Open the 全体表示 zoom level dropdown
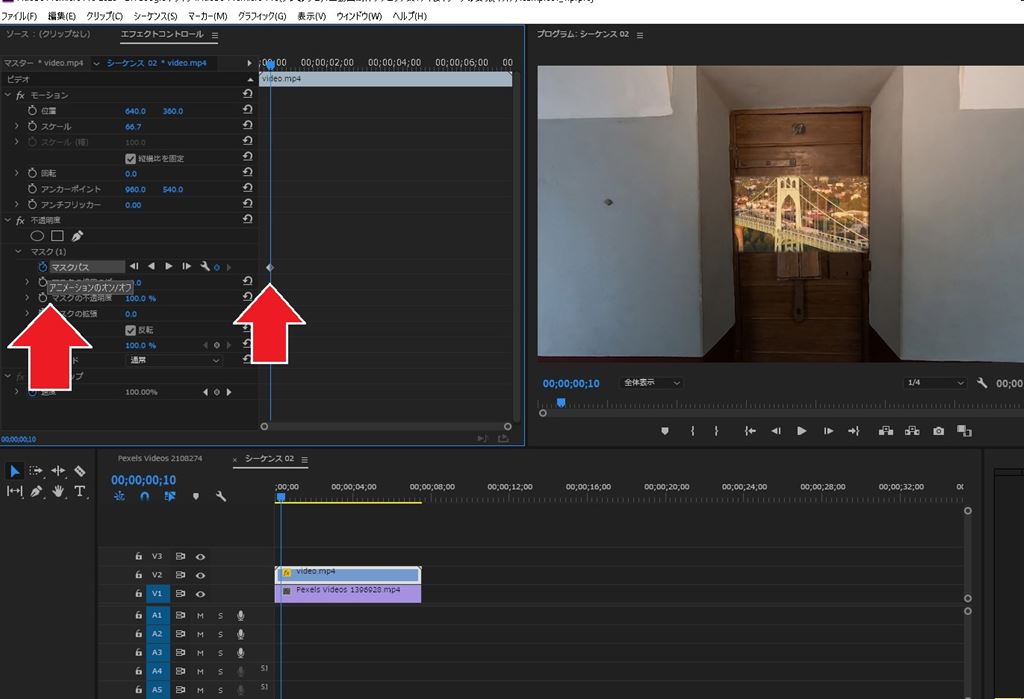The height and width of the screenshot is (699, 1024). pos(652,383)
